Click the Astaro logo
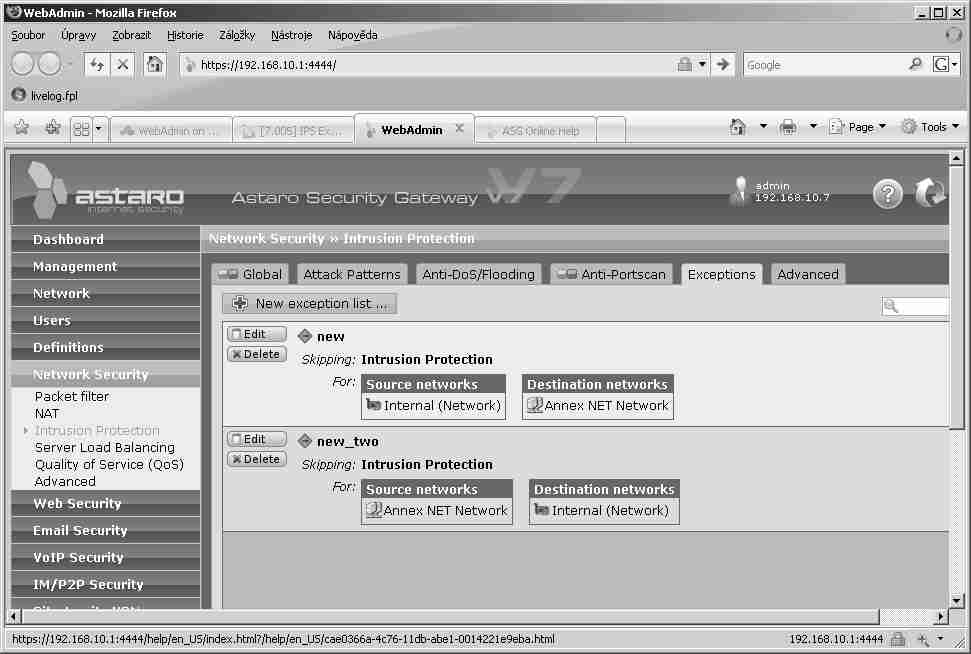 click(x=105, y=191)
